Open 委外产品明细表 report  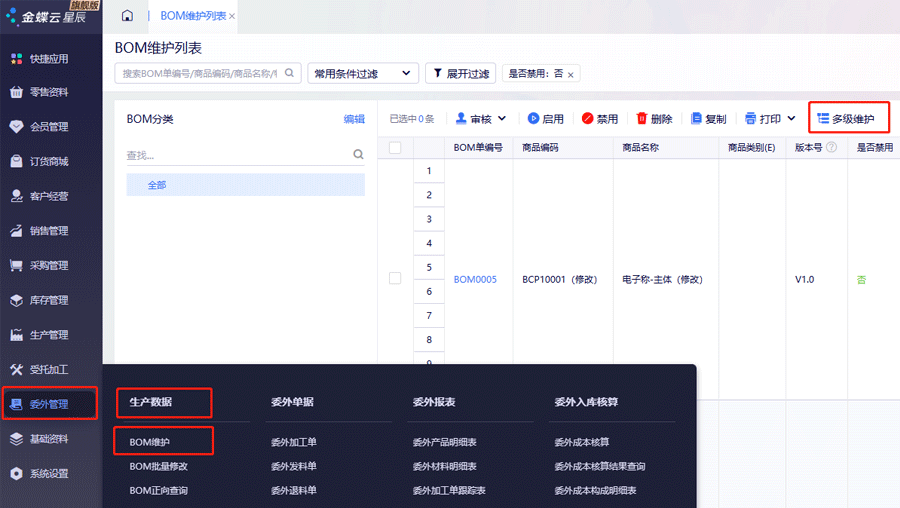pyautogui.click(x=444, y=442)
